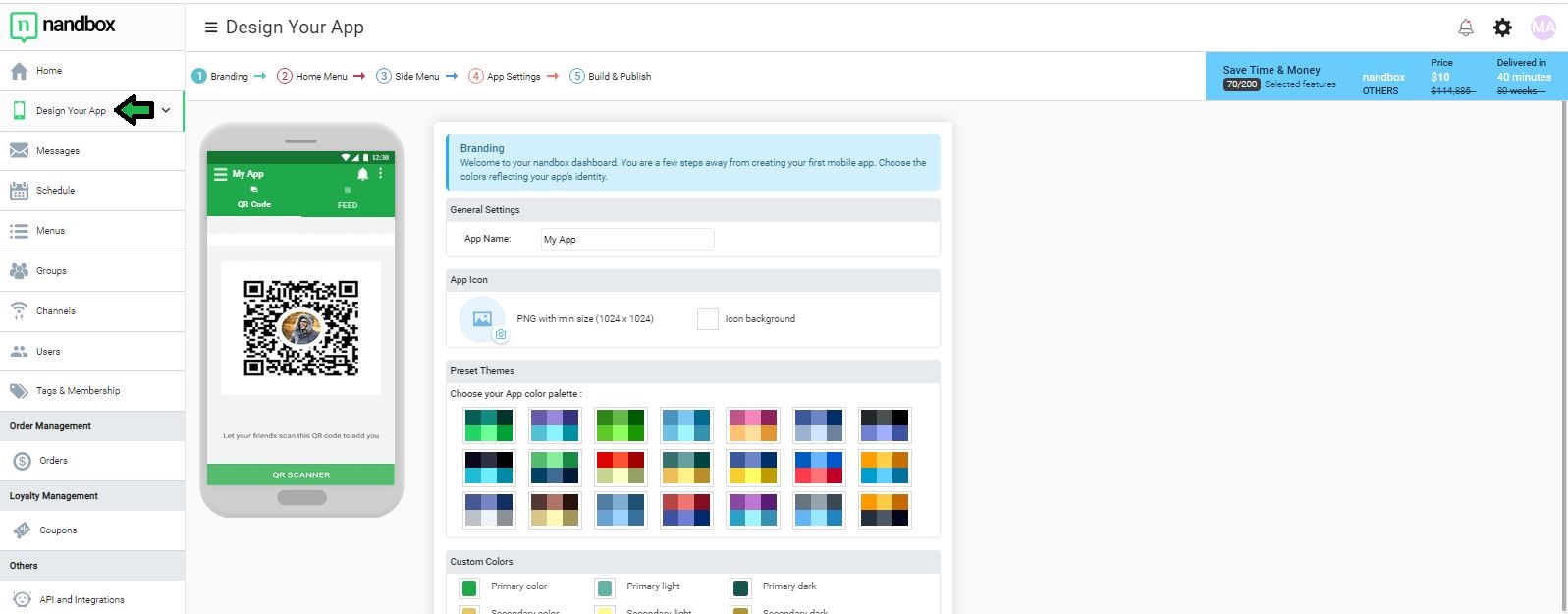Open the Groups people icon
The width and height of the screenshot is (1568, 614).
(19, 271)
